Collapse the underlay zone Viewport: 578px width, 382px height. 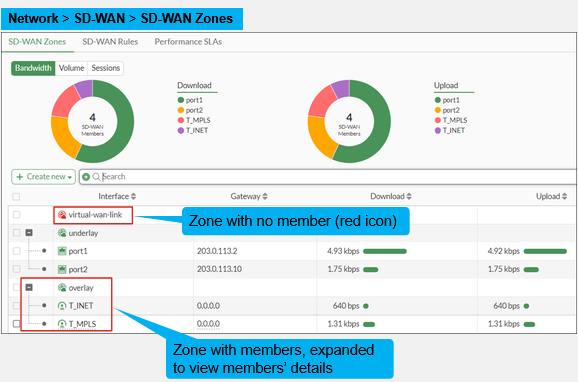coord(29,233)
